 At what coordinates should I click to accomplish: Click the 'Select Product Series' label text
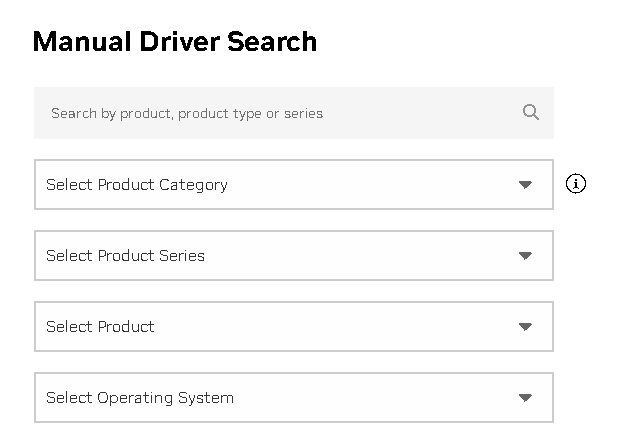(125, 256)
